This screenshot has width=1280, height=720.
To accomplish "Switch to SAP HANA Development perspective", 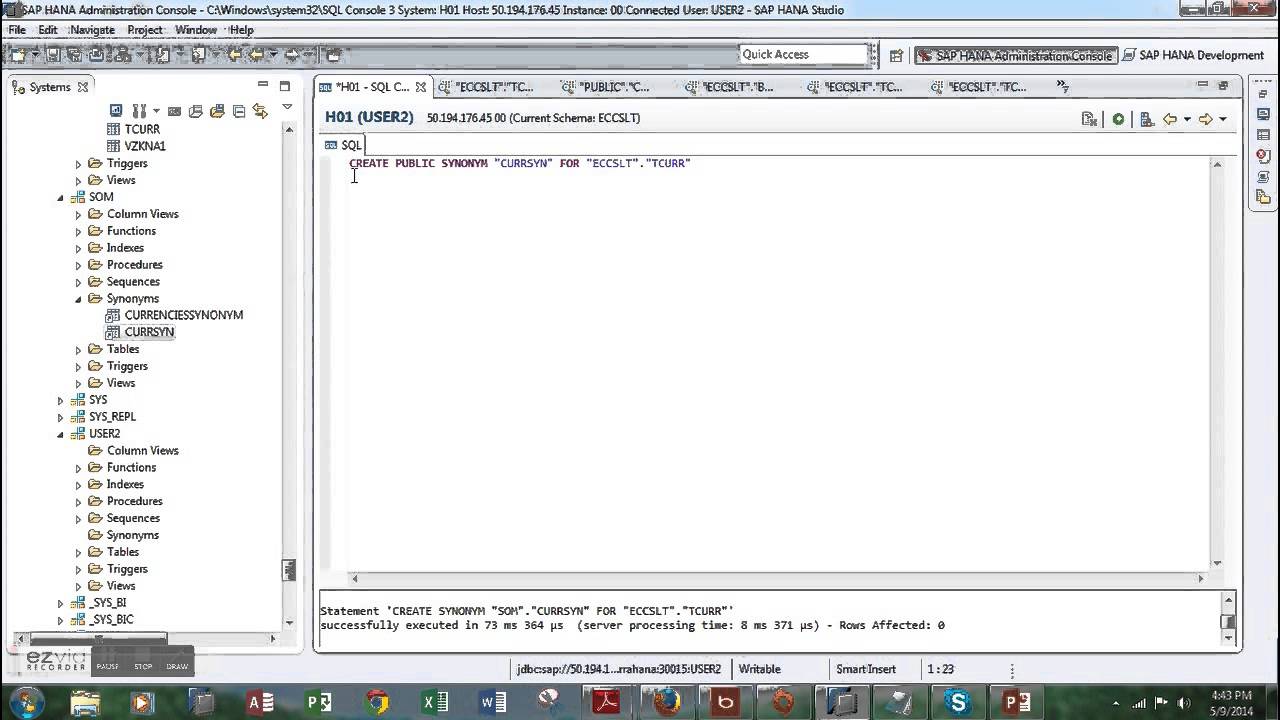I will point(1194,55).
